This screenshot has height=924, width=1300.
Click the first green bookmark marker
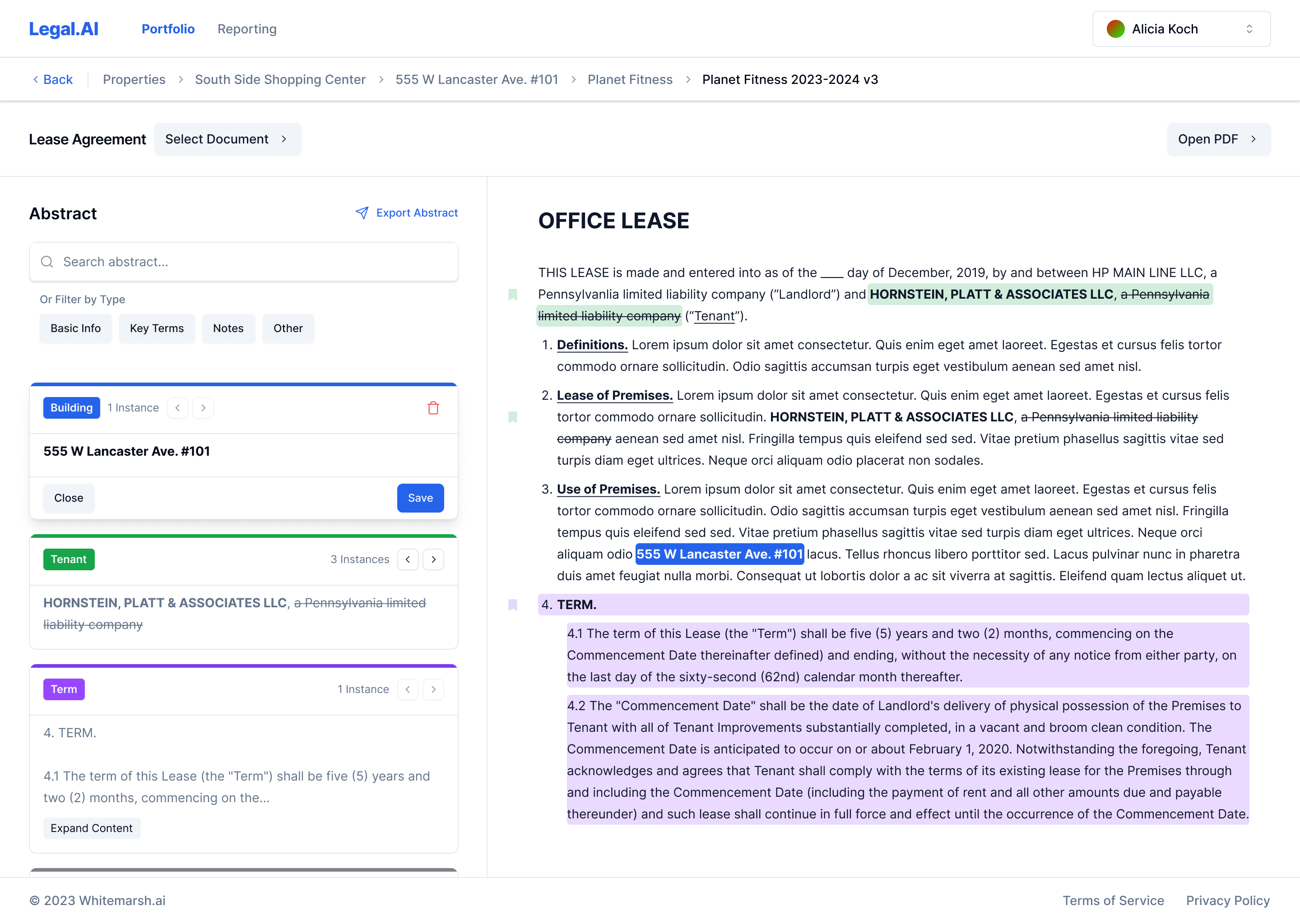[513, 294]
